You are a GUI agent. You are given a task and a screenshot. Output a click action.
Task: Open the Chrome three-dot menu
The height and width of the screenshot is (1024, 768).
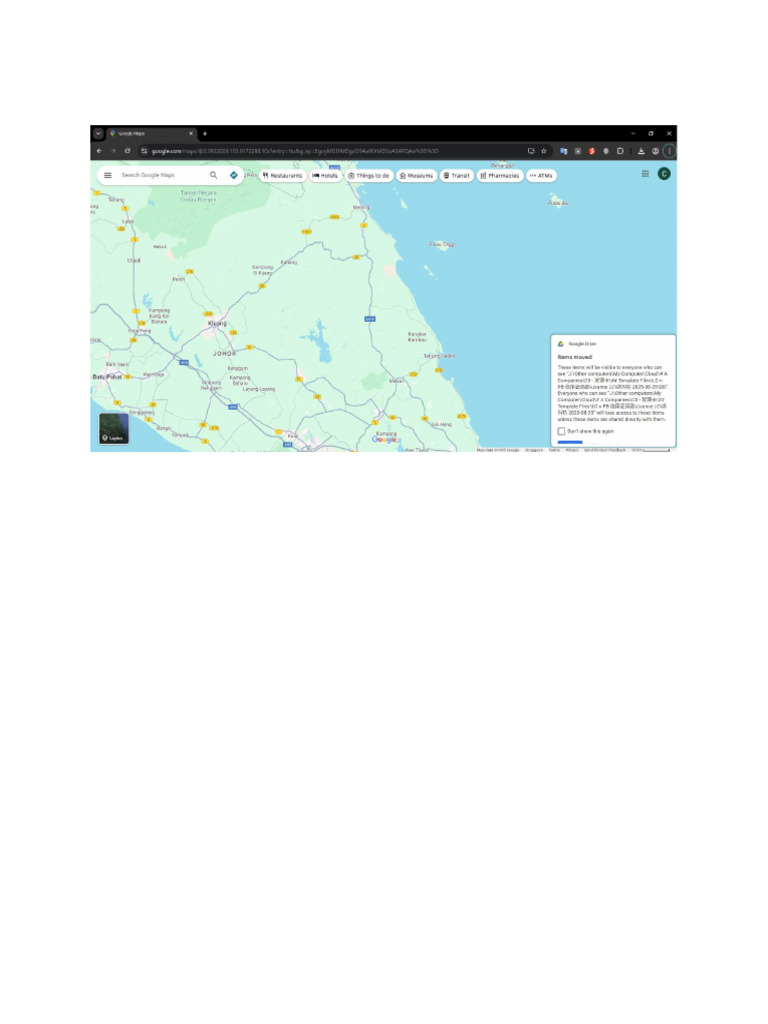[669, 151]
